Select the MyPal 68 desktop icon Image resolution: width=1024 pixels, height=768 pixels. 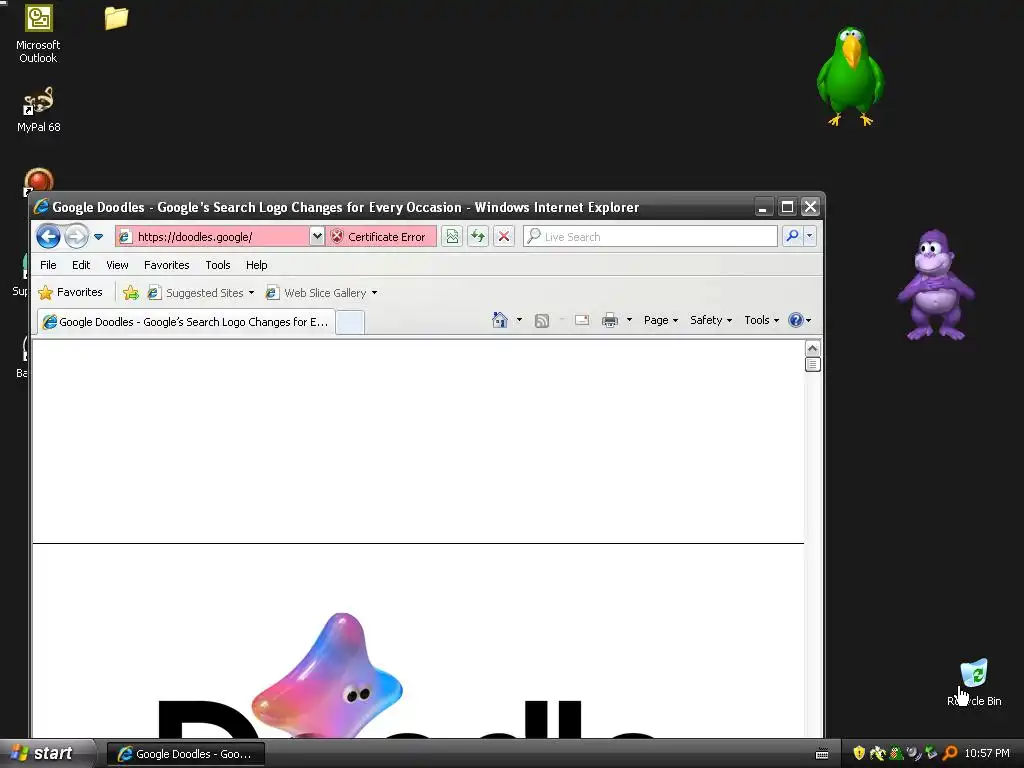click(x=39, y=110)
